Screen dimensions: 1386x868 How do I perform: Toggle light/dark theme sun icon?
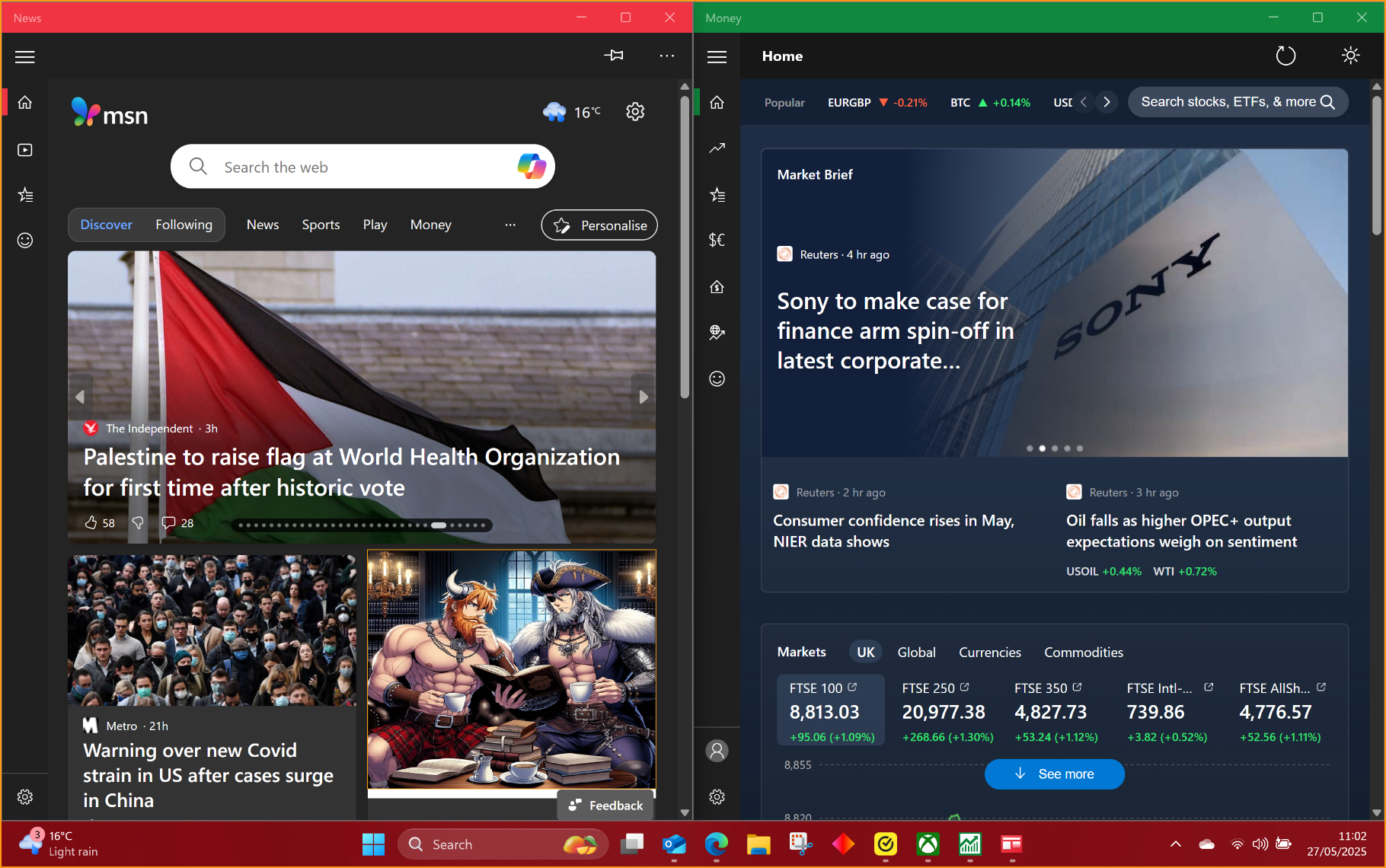1351,56
